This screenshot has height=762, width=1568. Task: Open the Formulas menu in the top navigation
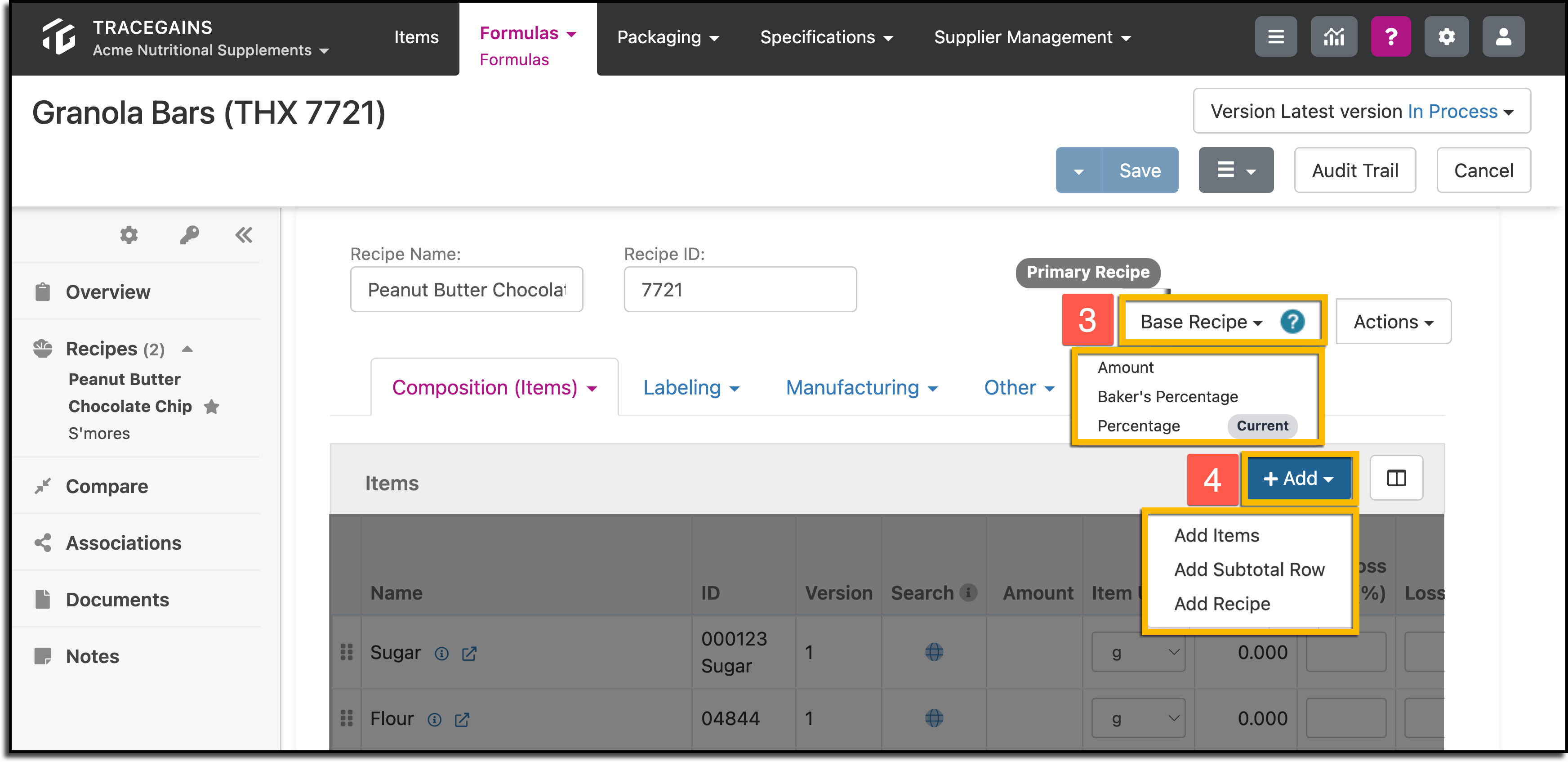(x=527, y=33)
